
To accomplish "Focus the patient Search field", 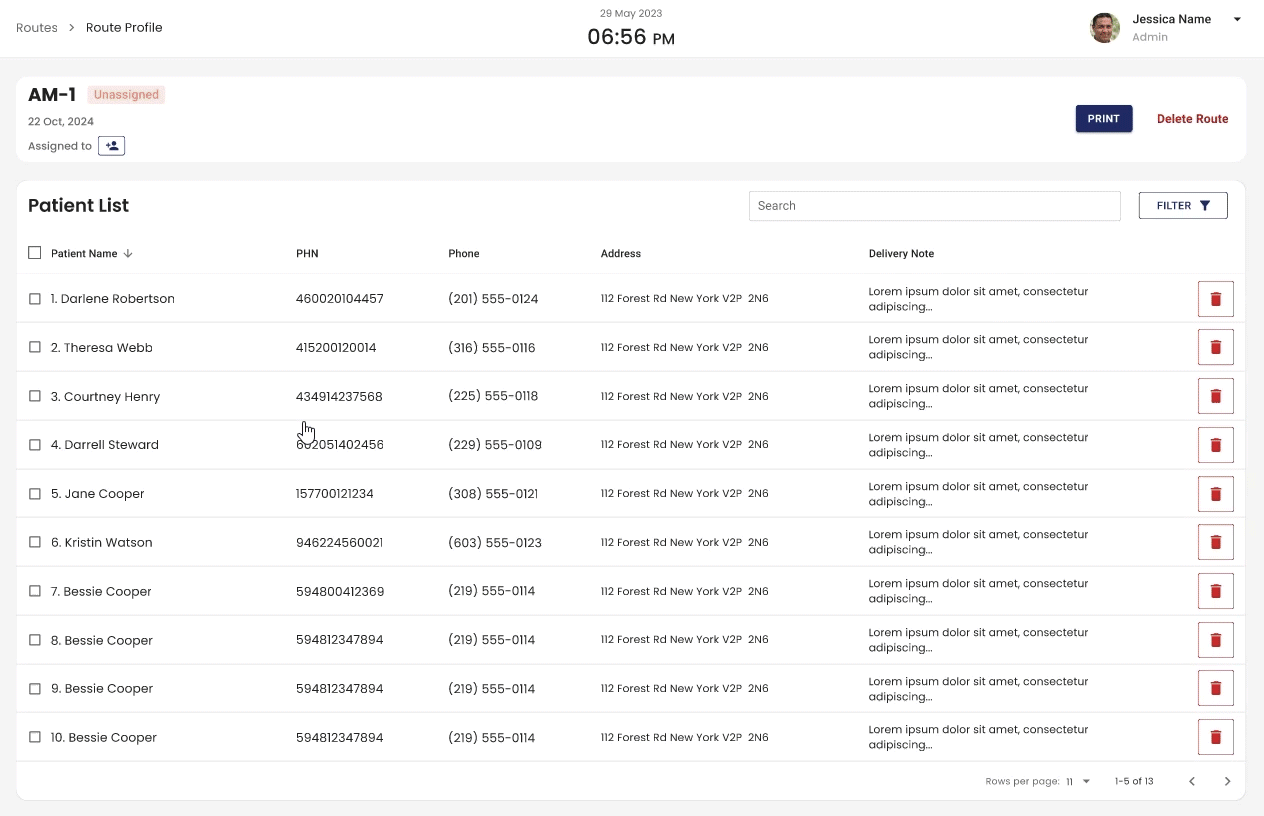I will click(x=934, y=206).
